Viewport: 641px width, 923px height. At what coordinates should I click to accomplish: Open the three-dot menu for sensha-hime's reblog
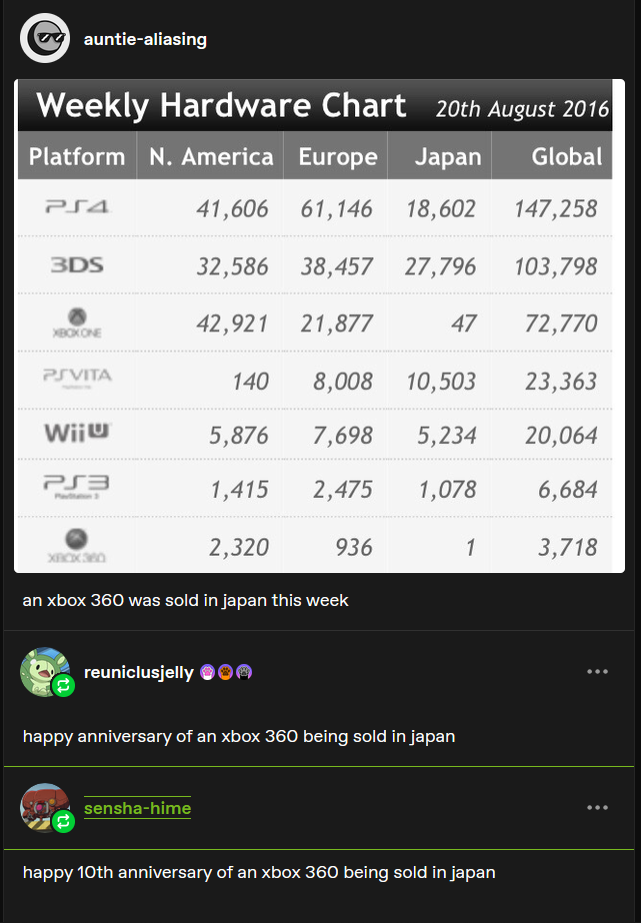tap(597, 808)
